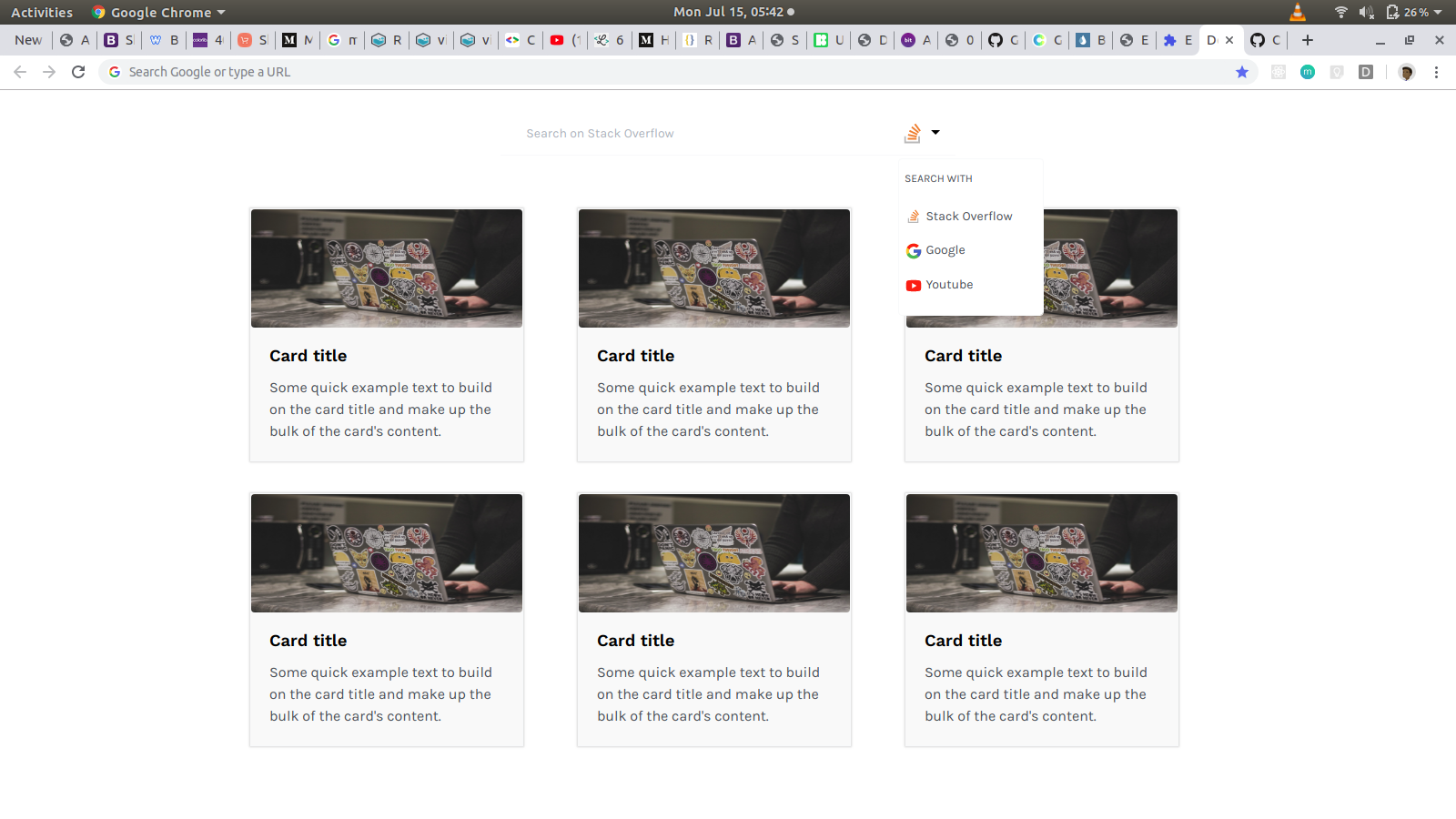Viewport: 1456px width, 819px height.
Task: Reload the current page
Action: (78, 71)
